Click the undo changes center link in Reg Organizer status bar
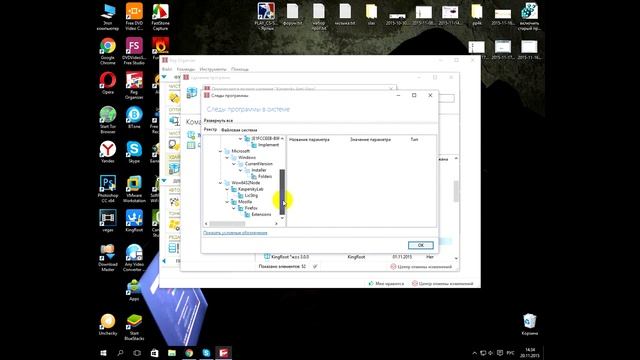This screenshot has height=360, width=640. click(x=442, y=283)
